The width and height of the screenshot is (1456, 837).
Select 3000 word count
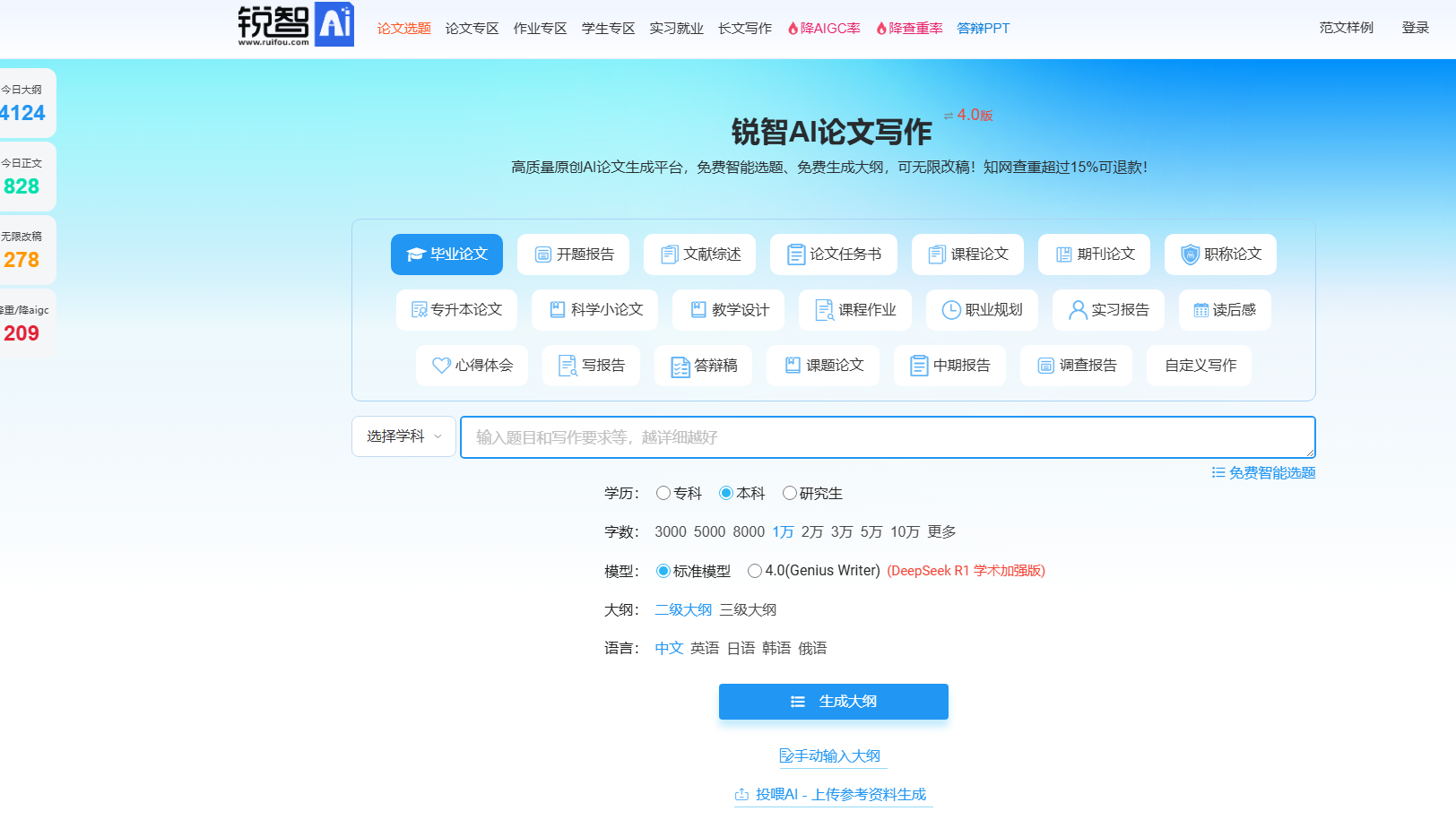671,532
